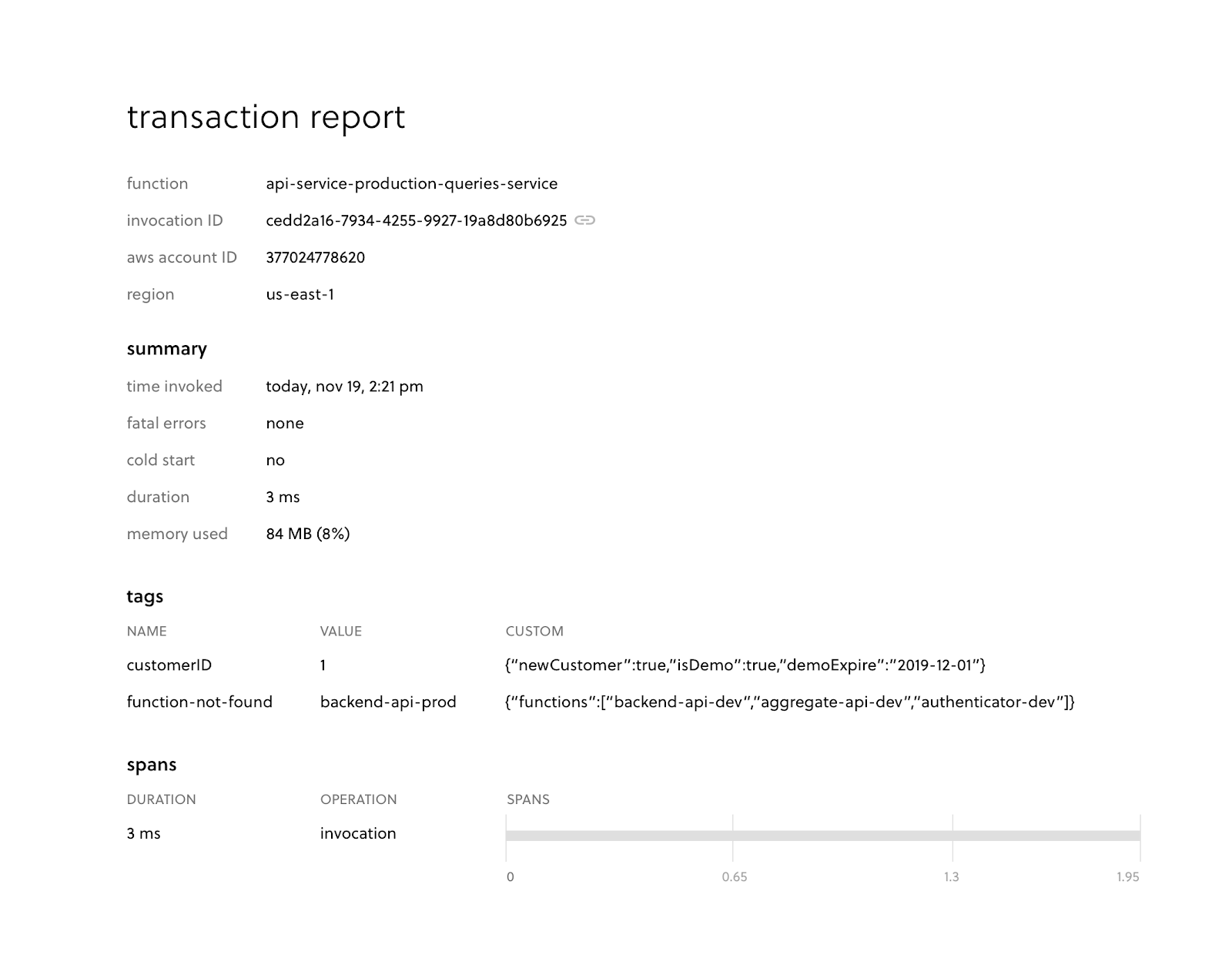
Task: Click the memory used 84 MB value
Action: coord(307,533)
